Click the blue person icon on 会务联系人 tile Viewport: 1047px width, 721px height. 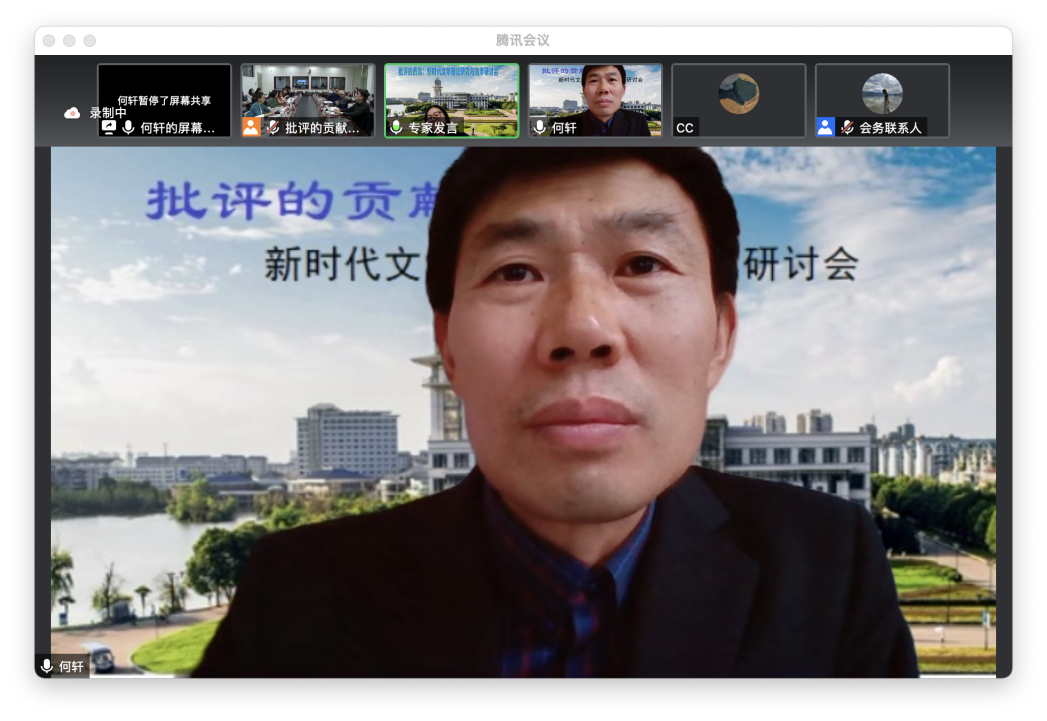pos(825,127)
